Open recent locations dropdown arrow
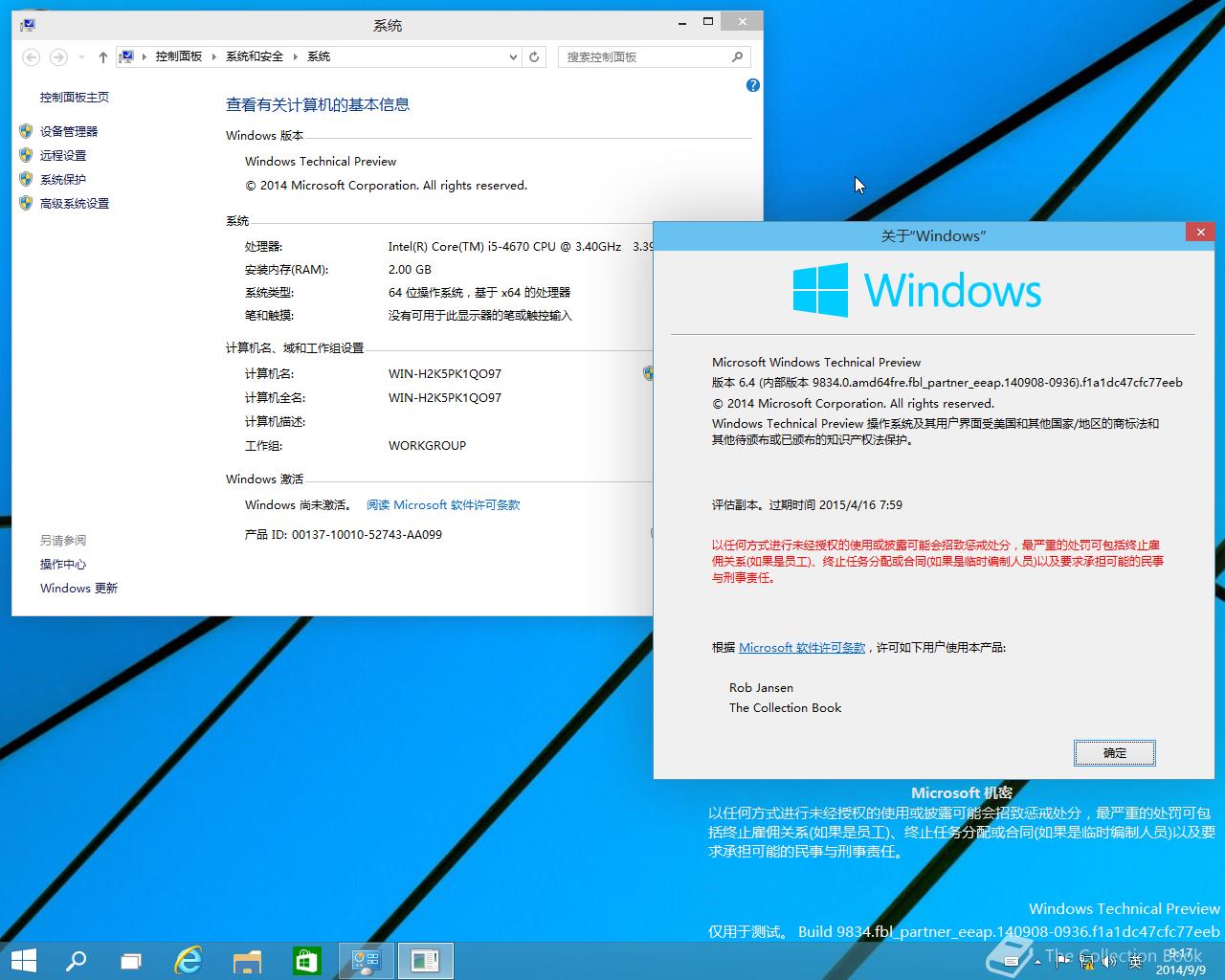This screenshot has height=980, width=1225. click(x=81, y=57)
